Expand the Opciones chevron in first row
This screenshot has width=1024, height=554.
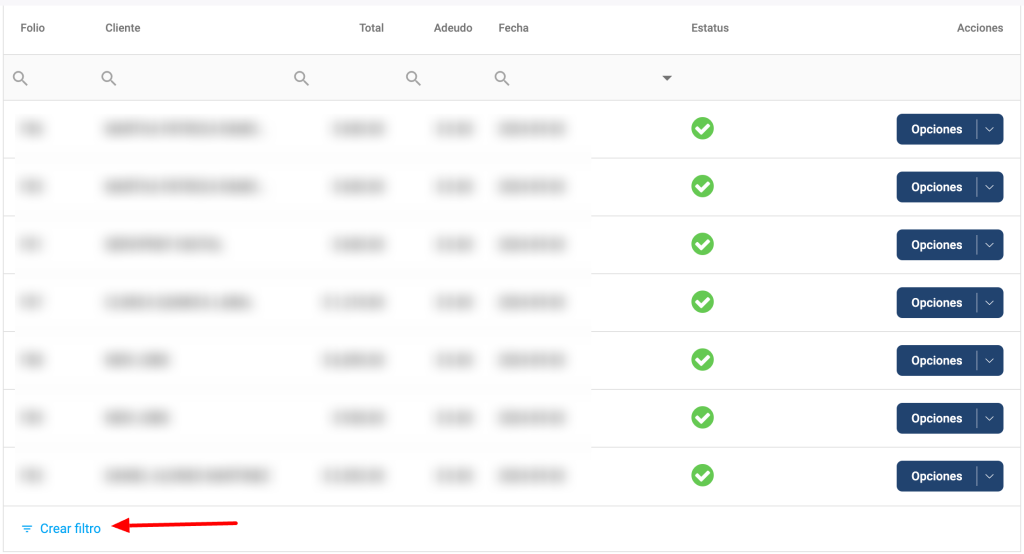click(x=990, y=129)
